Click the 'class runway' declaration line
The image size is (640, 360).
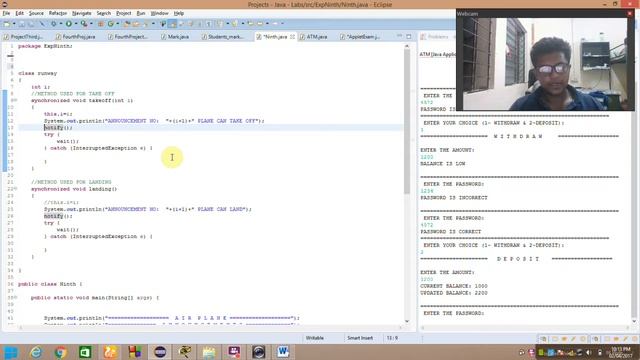click(38, 73)
